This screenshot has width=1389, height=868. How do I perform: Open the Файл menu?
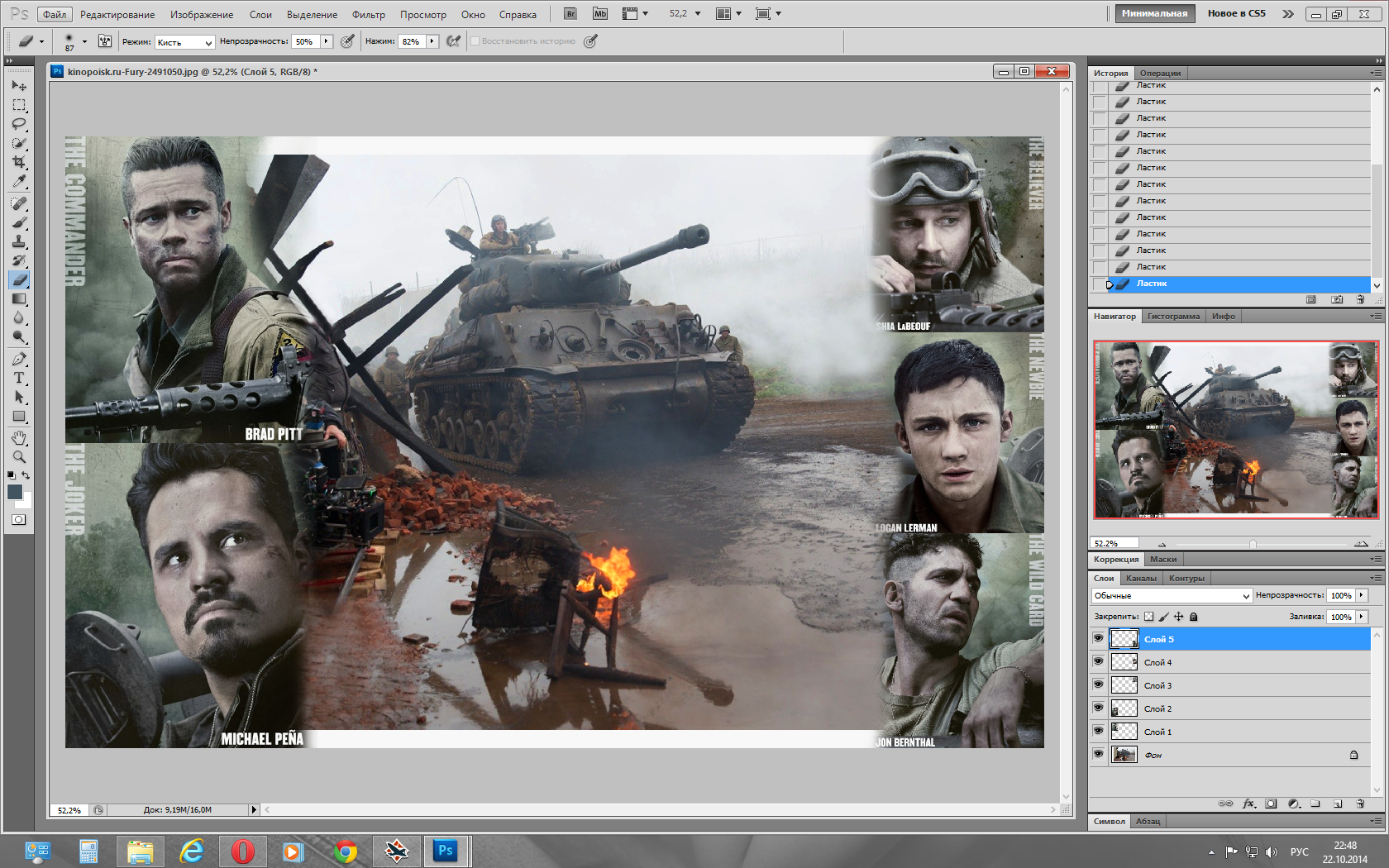pos(55,15)
